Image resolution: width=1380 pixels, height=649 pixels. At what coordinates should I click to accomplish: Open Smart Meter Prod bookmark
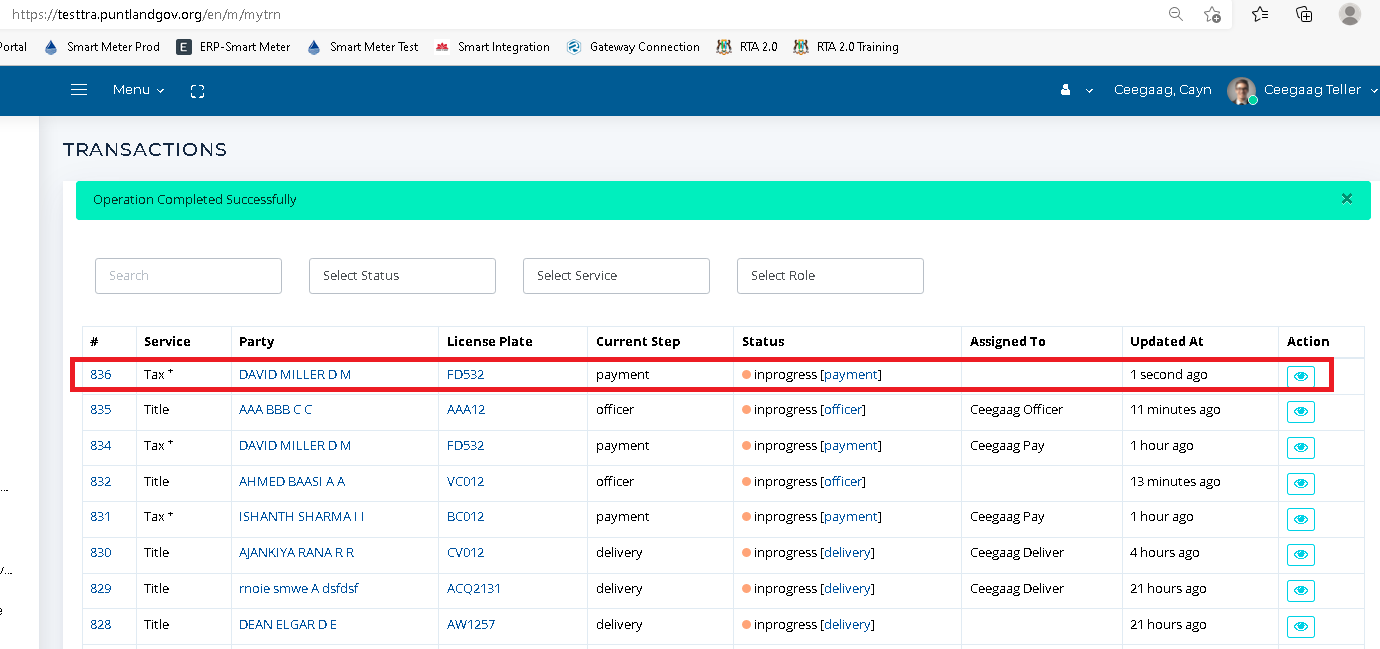[102, 47]
